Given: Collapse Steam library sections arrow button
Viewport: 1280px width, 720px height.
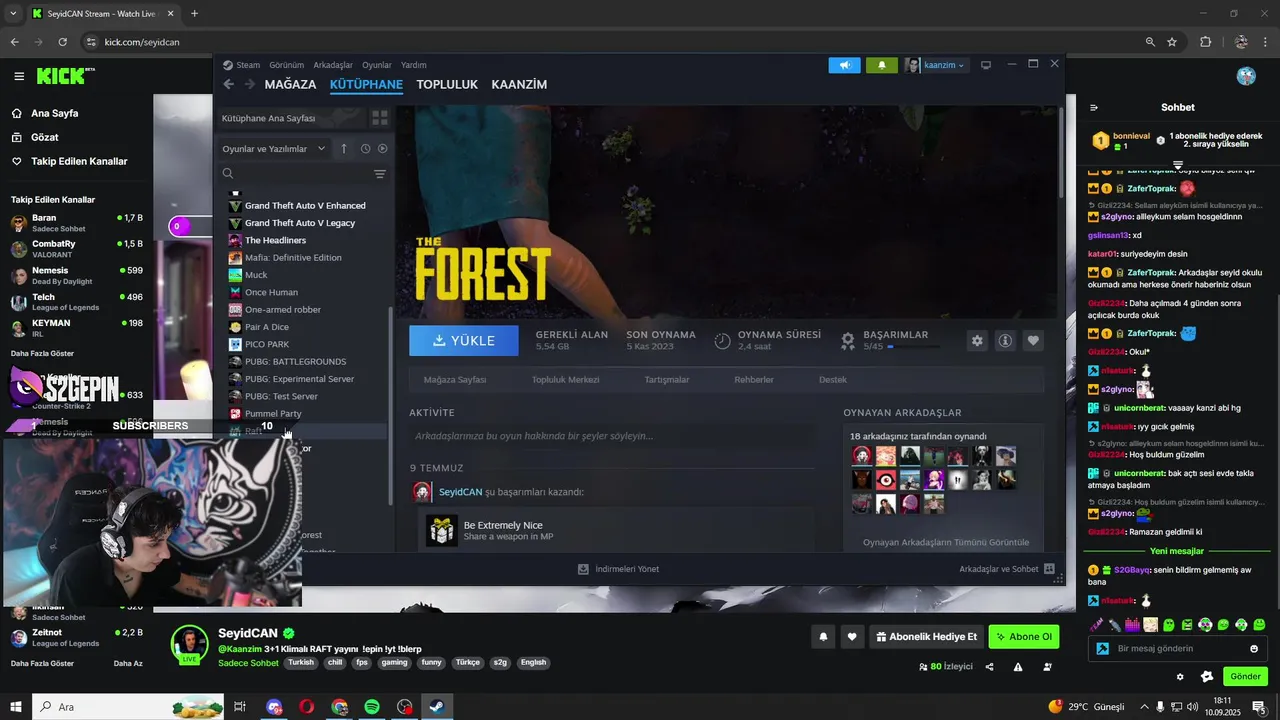Looking at the screenshot, I should coord(344,148).
